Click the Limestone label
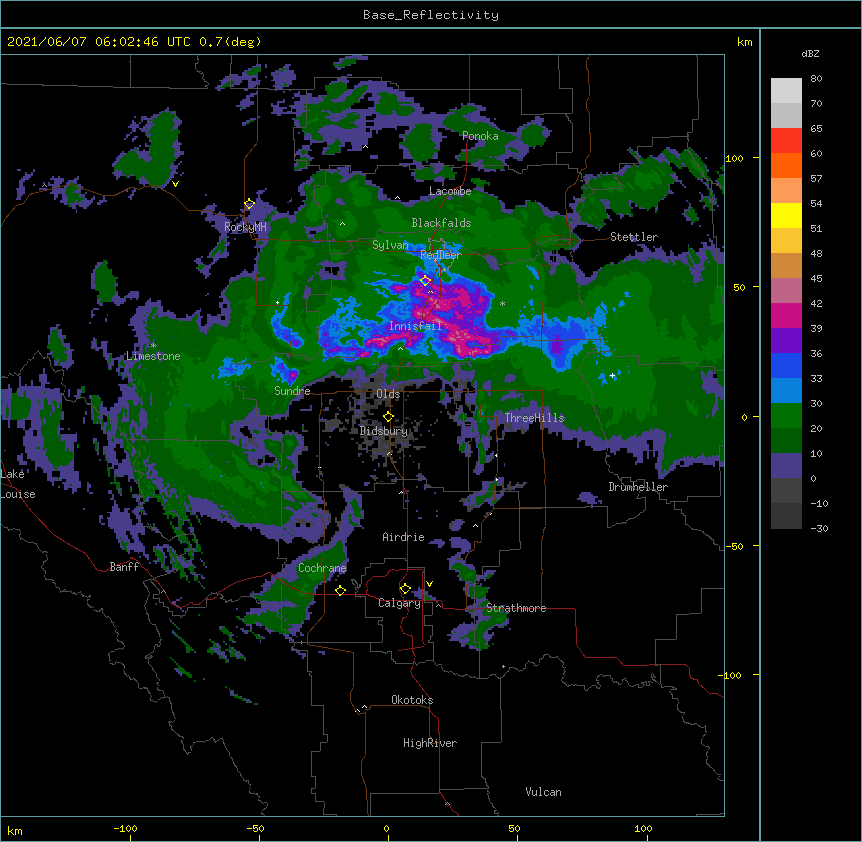The width and height of the screenshot is (862, 842). (153, 356)
